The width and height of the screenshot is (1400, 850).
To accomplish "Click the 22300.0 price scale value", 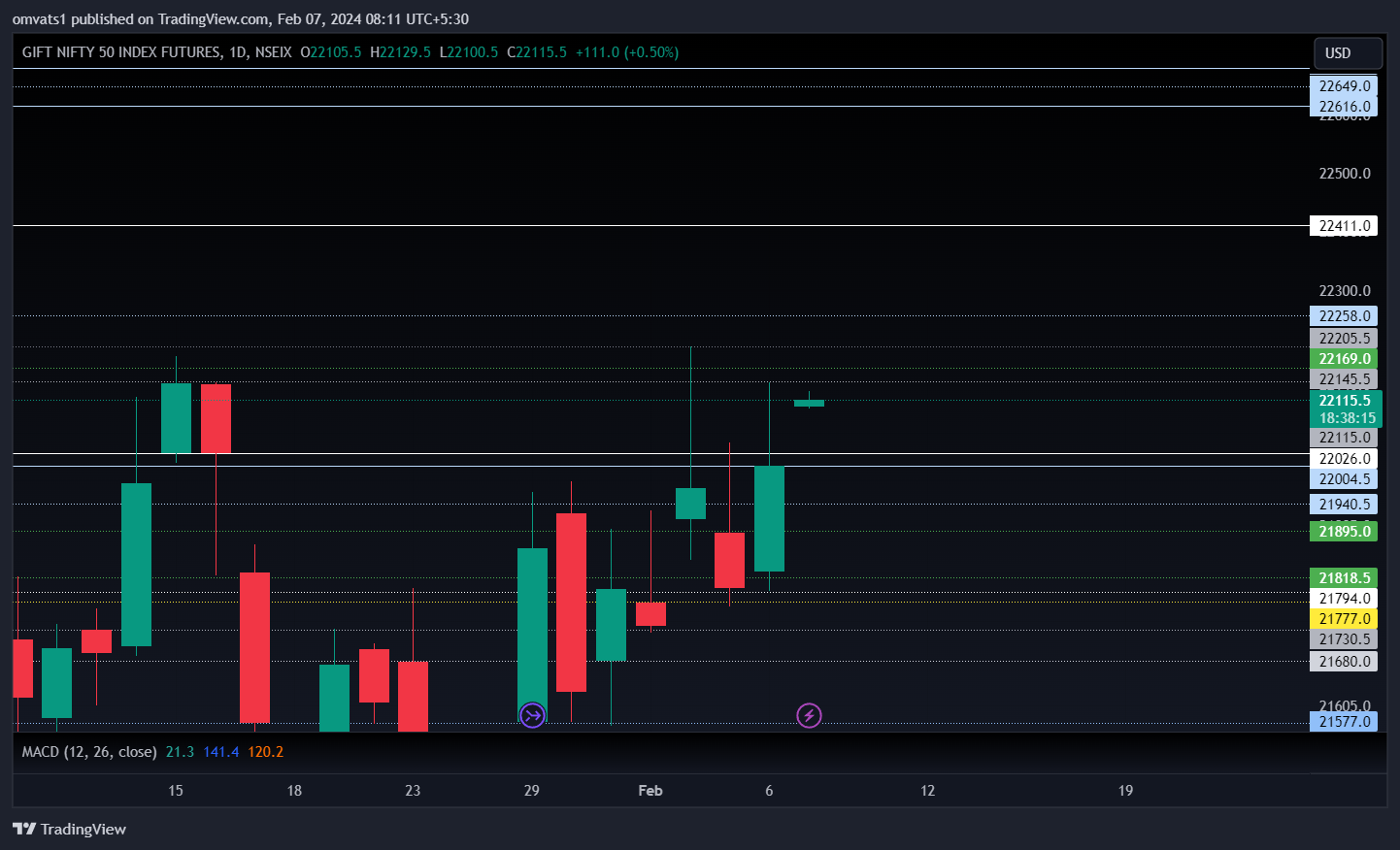I will (1345, 291).
